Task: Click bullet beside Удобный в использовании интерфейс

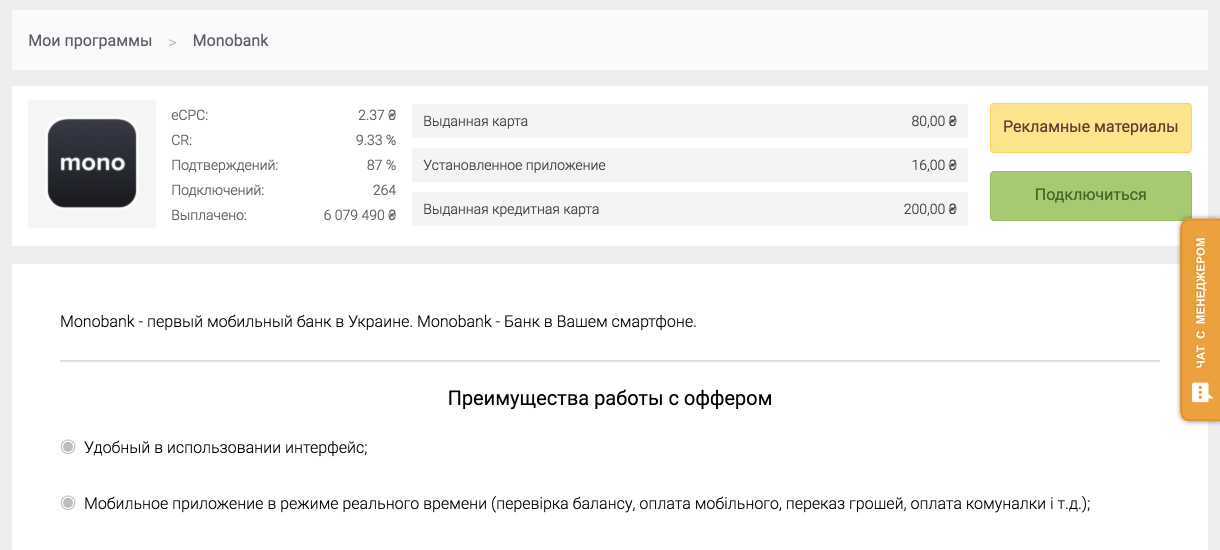Action: point(68,447)
